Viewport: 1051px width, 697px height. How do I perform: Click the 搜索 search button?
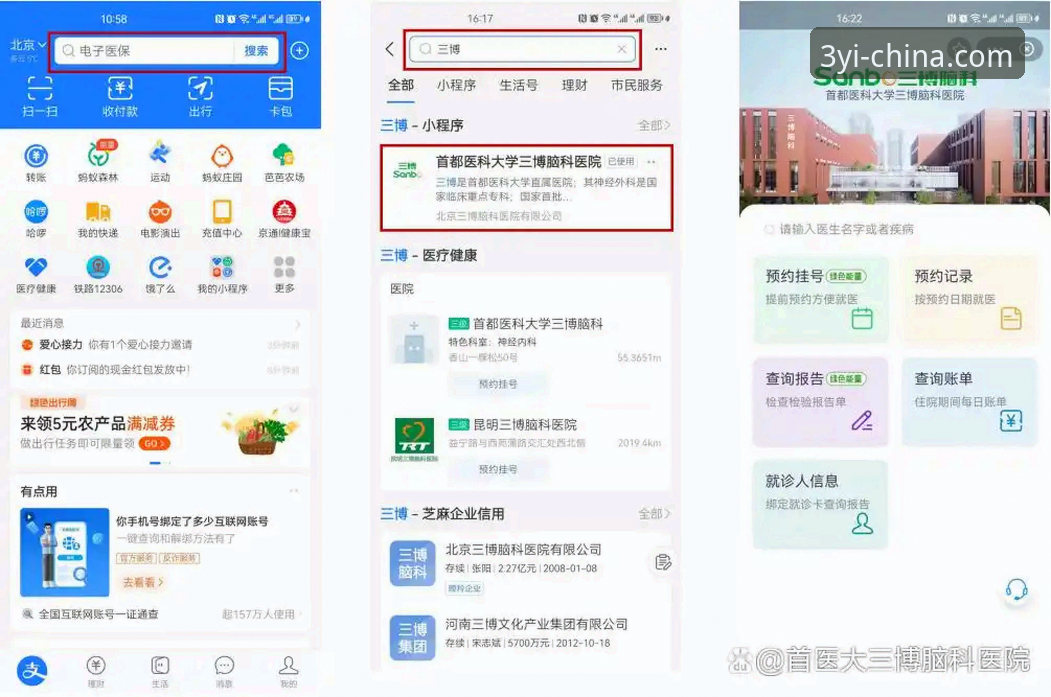click(x=255, y=50)
